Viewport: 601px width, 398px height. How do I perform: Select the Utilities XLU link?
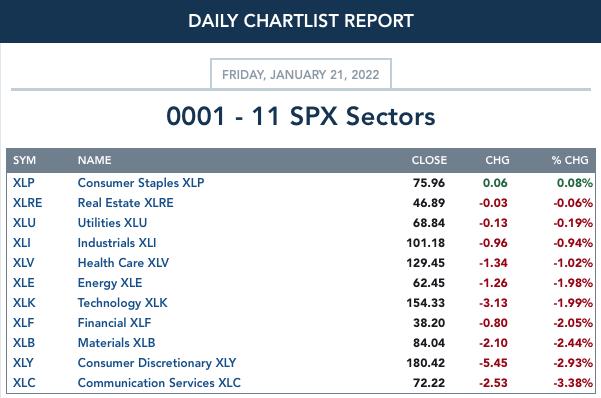pos(112,223)
